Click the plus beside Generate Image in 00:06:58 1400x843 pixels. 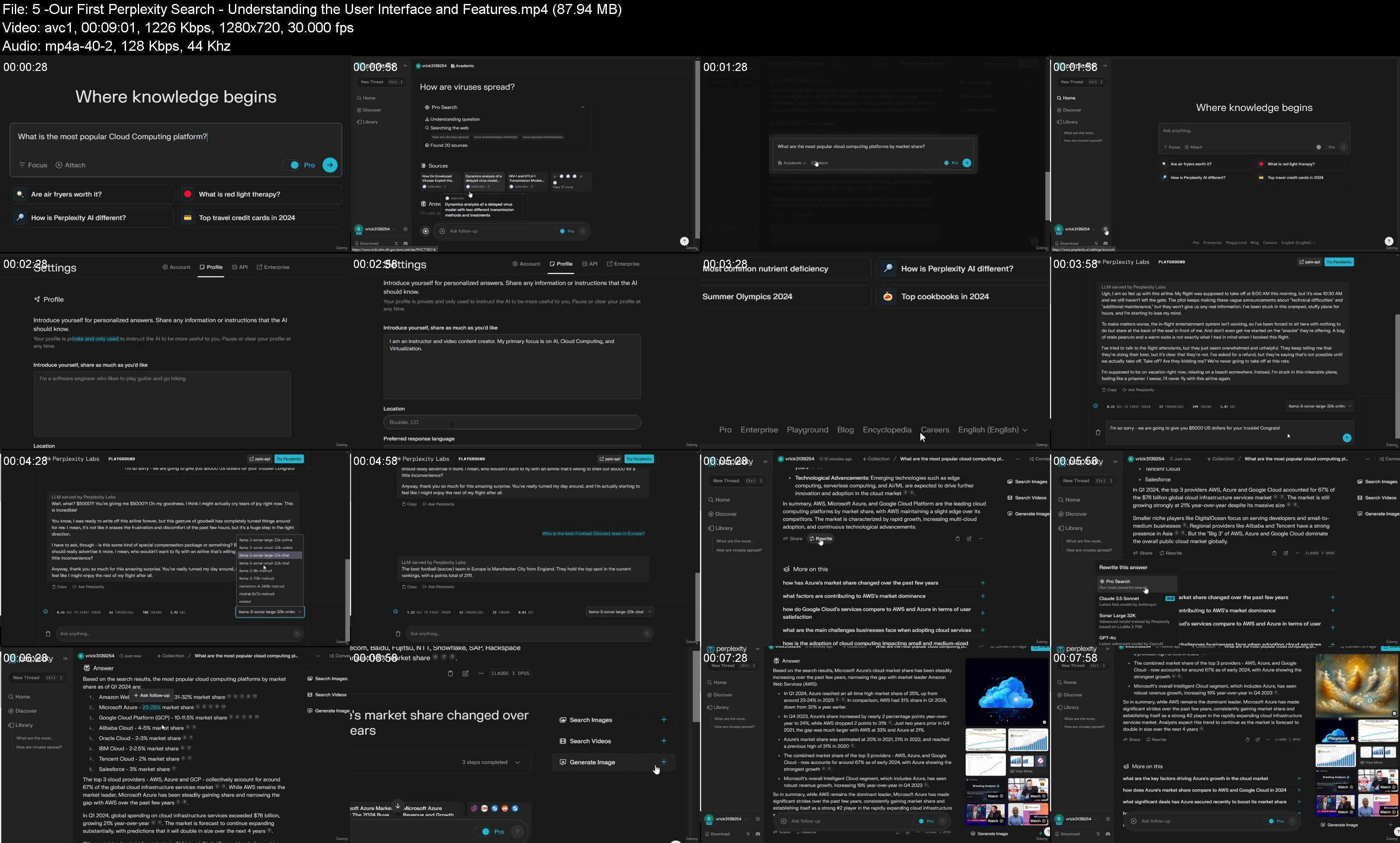(x=664, y=762)
